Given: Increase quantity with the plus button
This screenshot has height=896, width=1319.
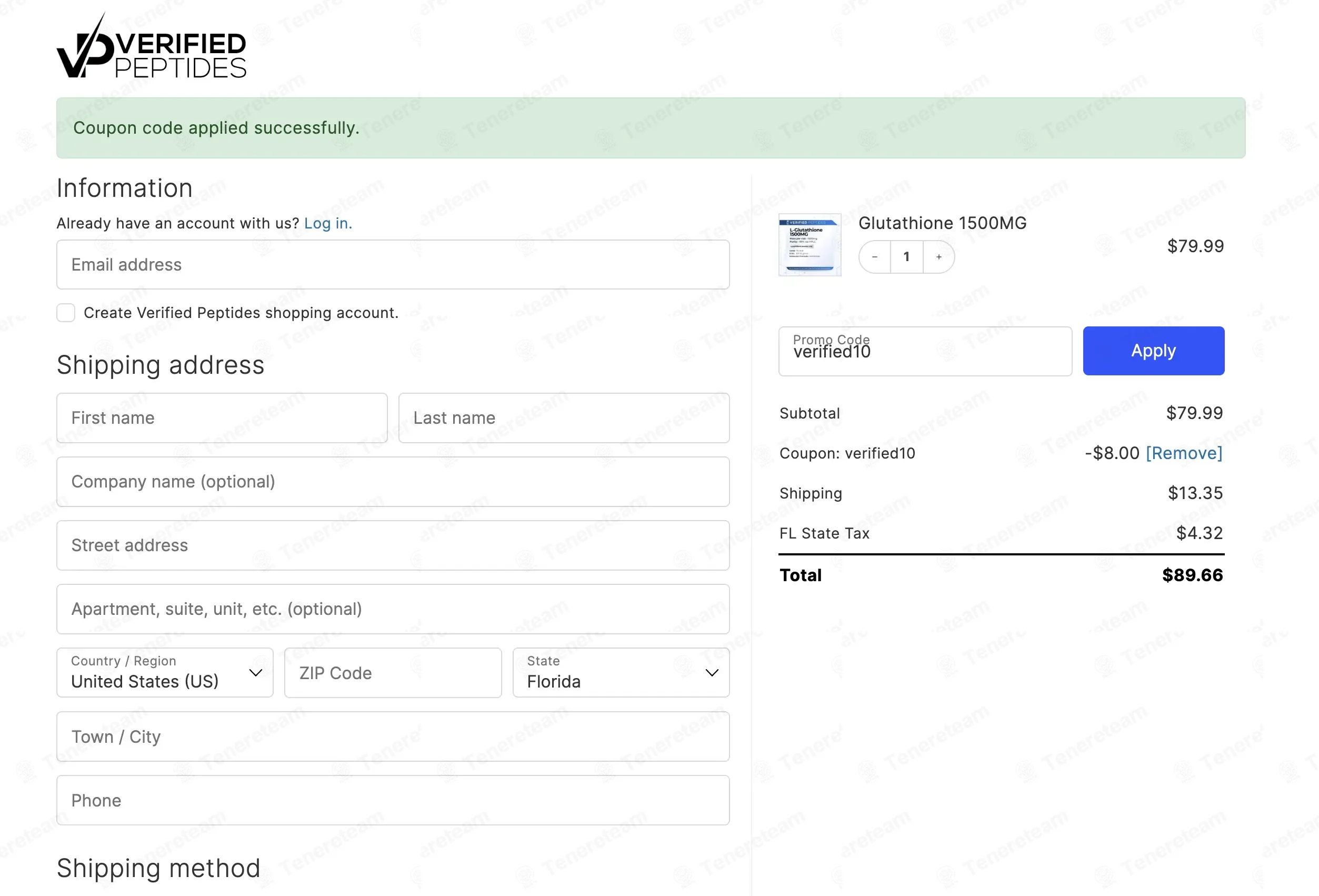Looking at the screenshot, I should click(x=939, y=257).
